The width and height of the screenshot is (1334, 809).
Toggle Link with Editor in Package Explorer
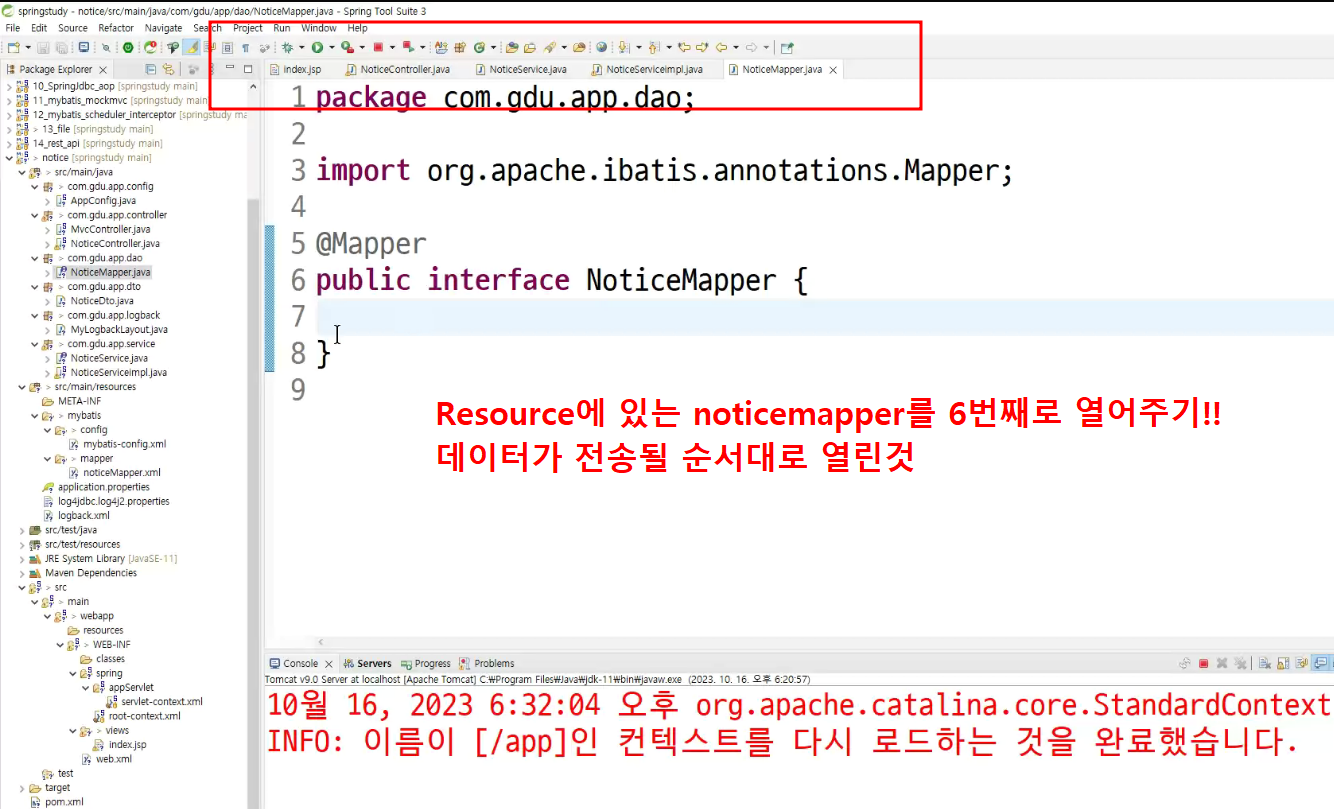tap(169, 69)
